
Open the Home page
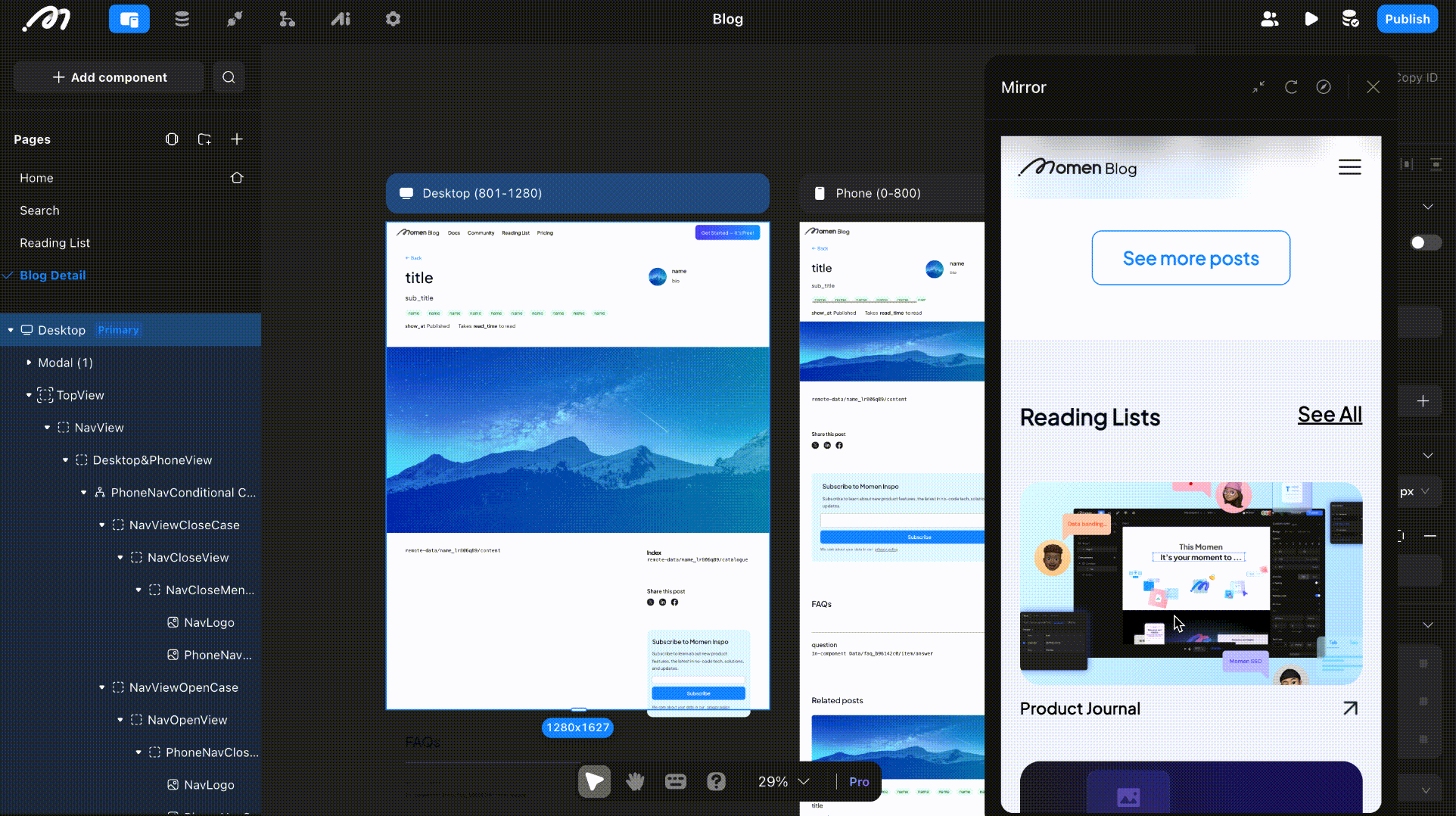36,178
